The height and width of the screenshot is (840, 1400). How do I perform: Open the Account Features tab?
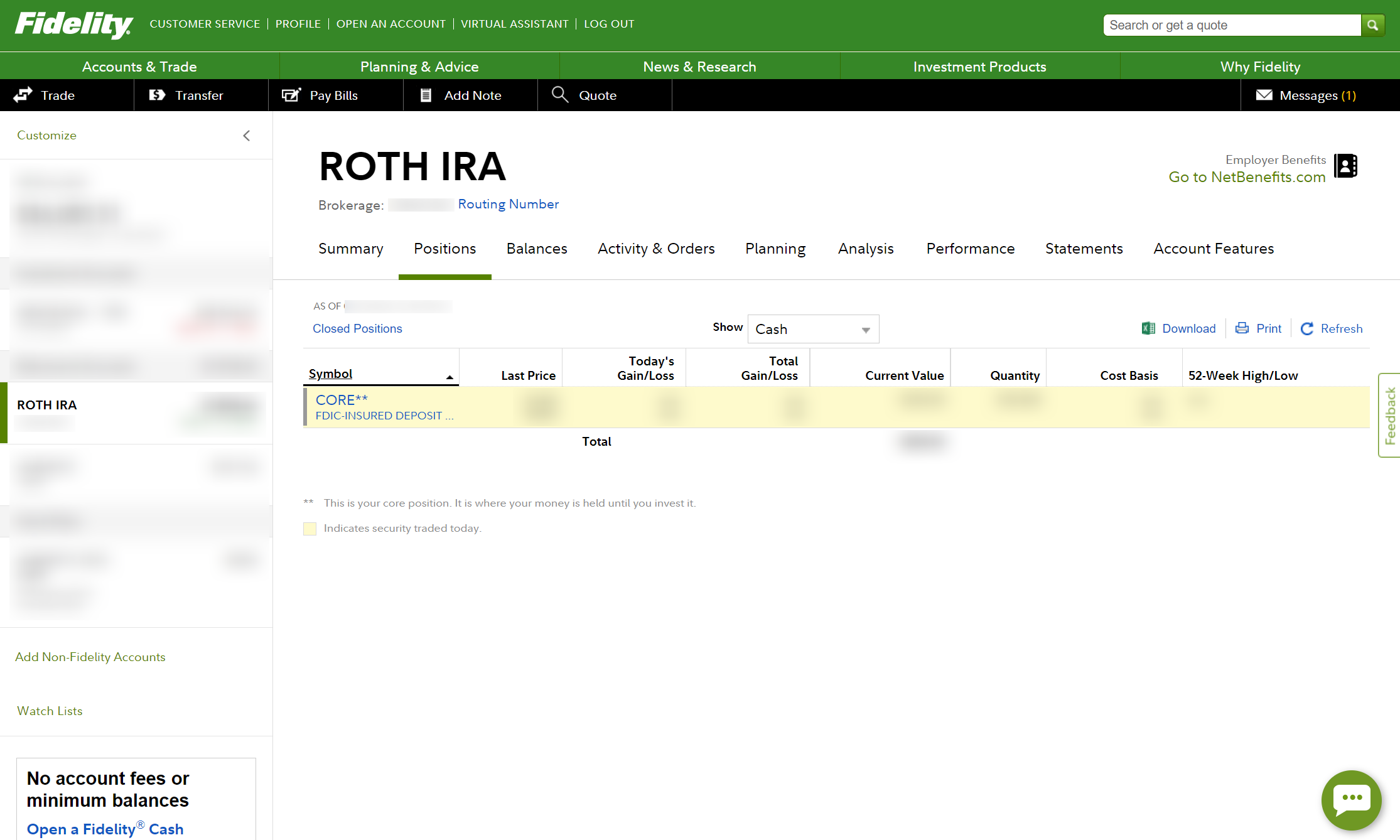click(x=1214, y=249)
